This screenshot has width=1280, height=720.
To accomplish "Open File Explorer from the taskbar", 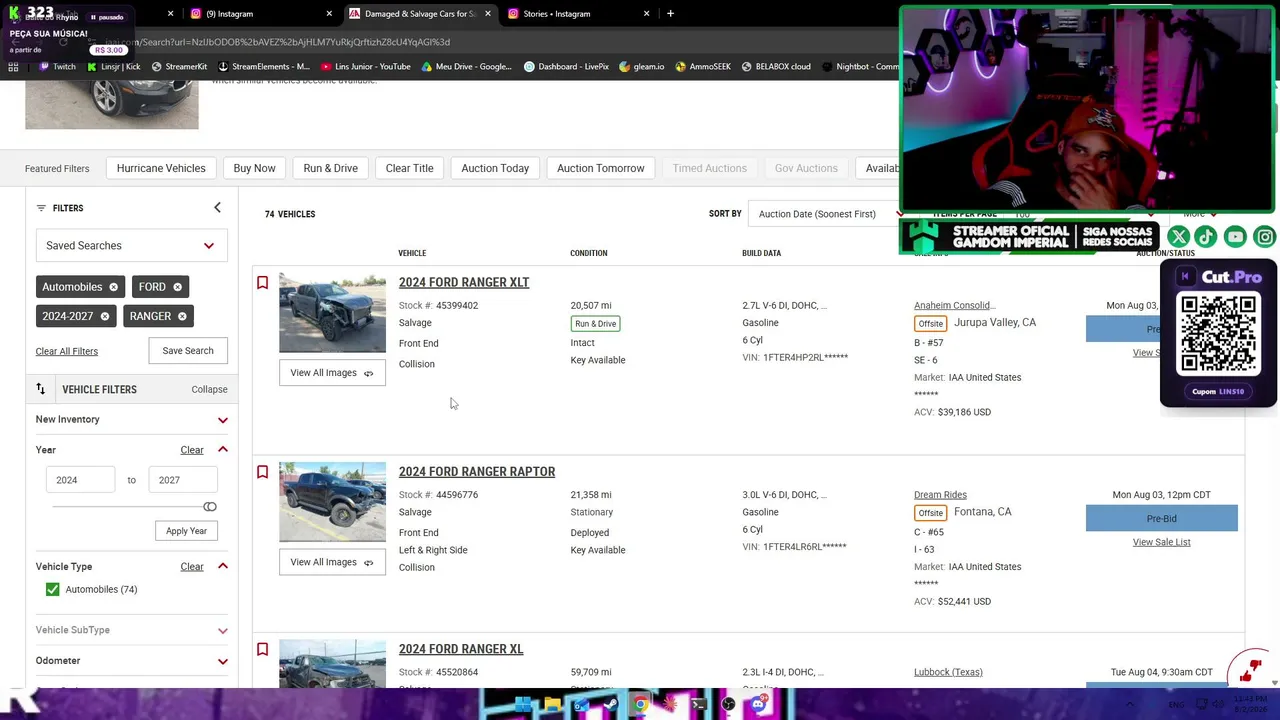I will [x=552, y=704].
